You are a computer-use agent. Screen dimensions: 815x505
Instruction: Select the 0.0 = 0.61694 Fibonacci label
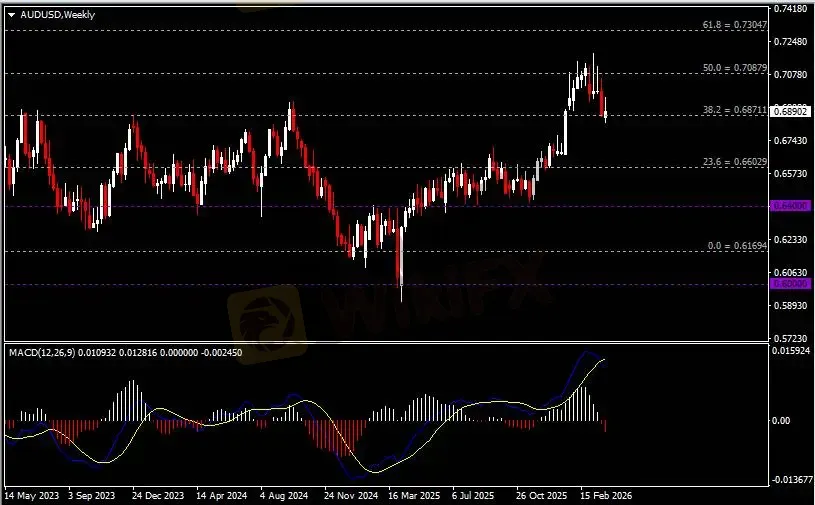736,245
